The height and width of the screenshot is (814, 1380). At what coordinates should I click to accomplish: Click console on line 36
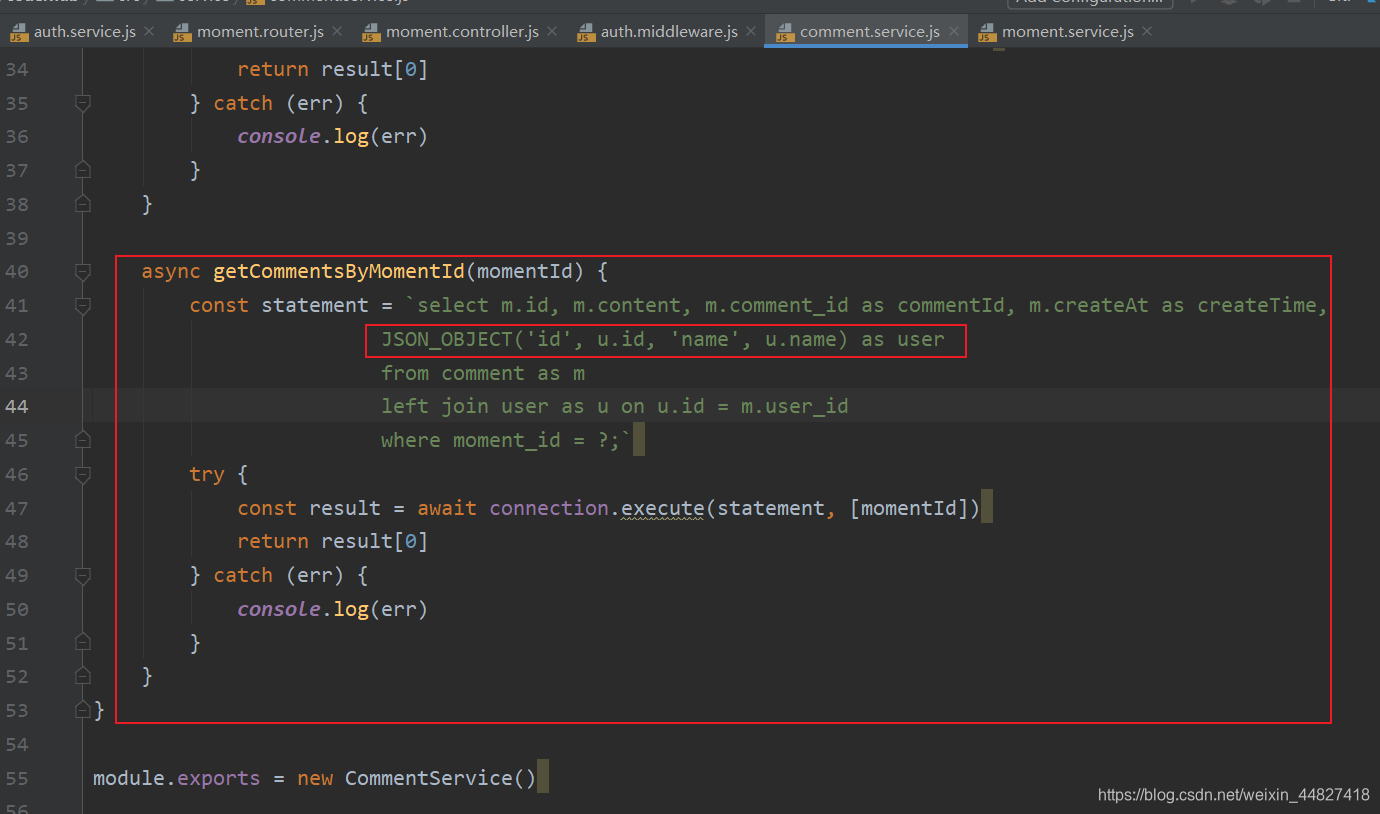[x=278, y=136]
